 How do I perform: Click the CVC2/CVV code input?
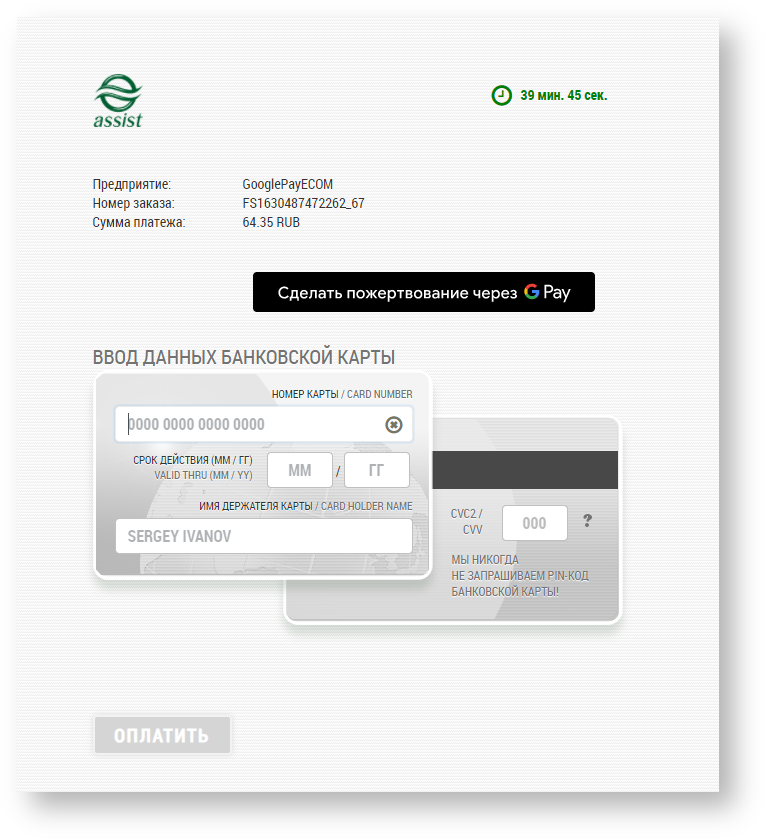(x=534, y=523)
